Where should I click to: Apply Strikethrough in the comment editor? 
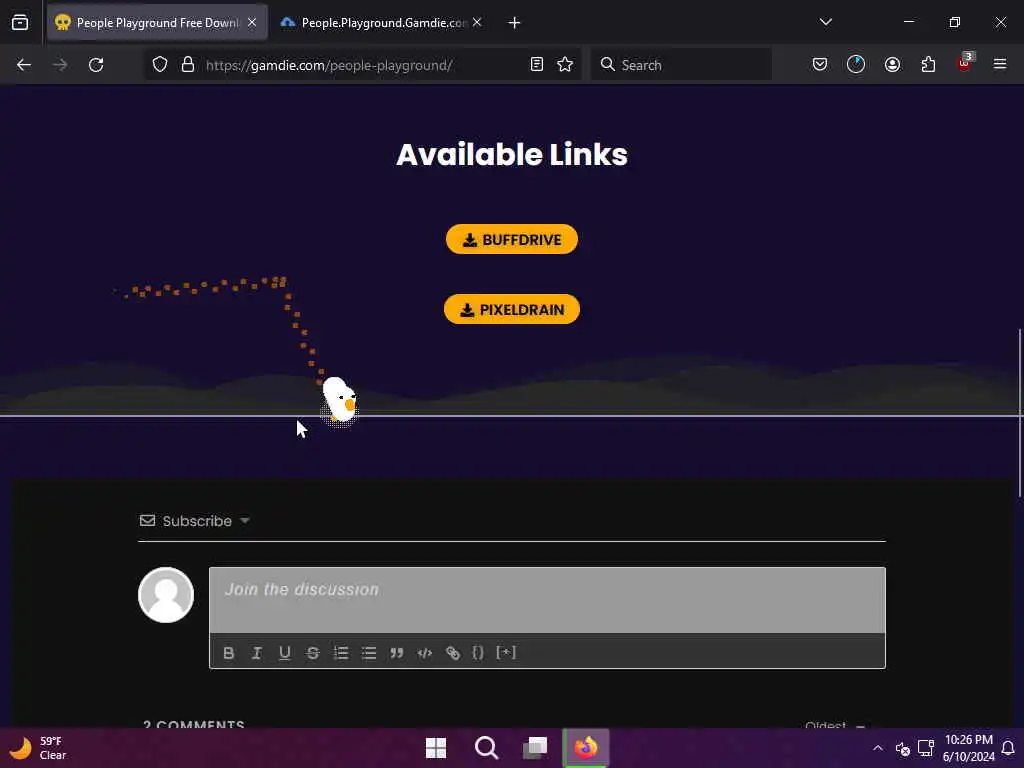pyautogui.click(x=313, y=652)
